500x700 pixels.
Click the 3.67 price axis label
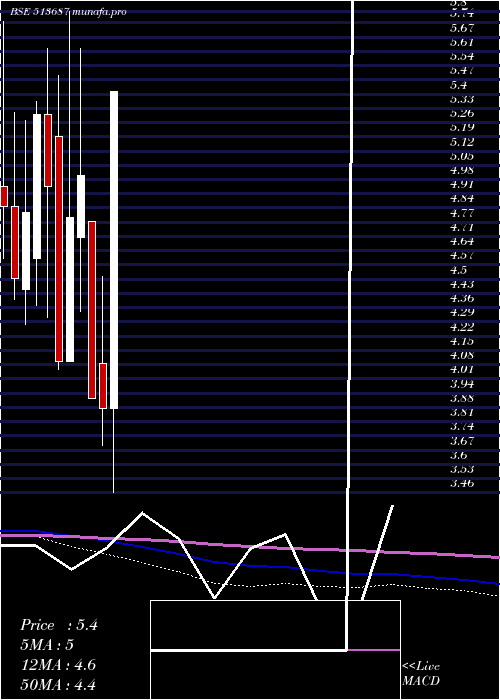pos(462,441)
